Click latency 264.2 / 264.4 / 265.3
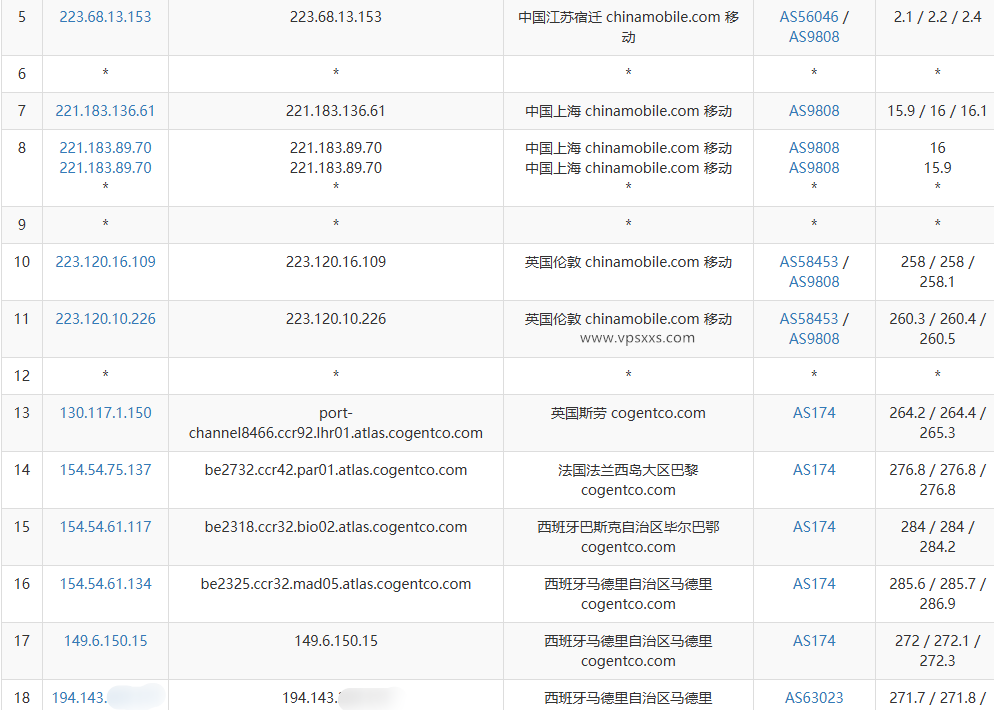 pos(937,423)
